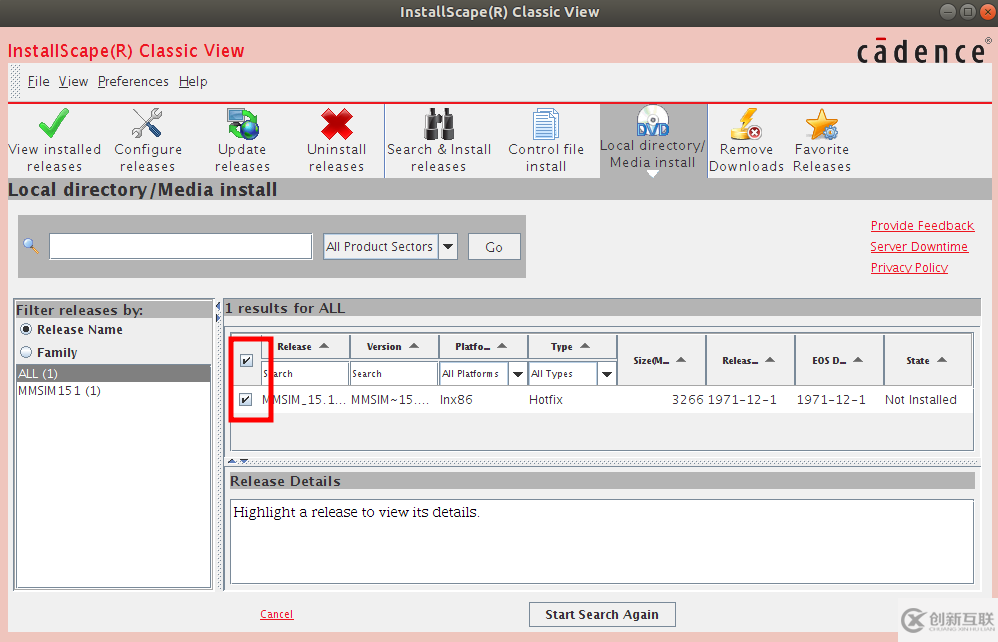Focus the Version column search field
Viewport: 998px width, 642px height.
[394, 373]
